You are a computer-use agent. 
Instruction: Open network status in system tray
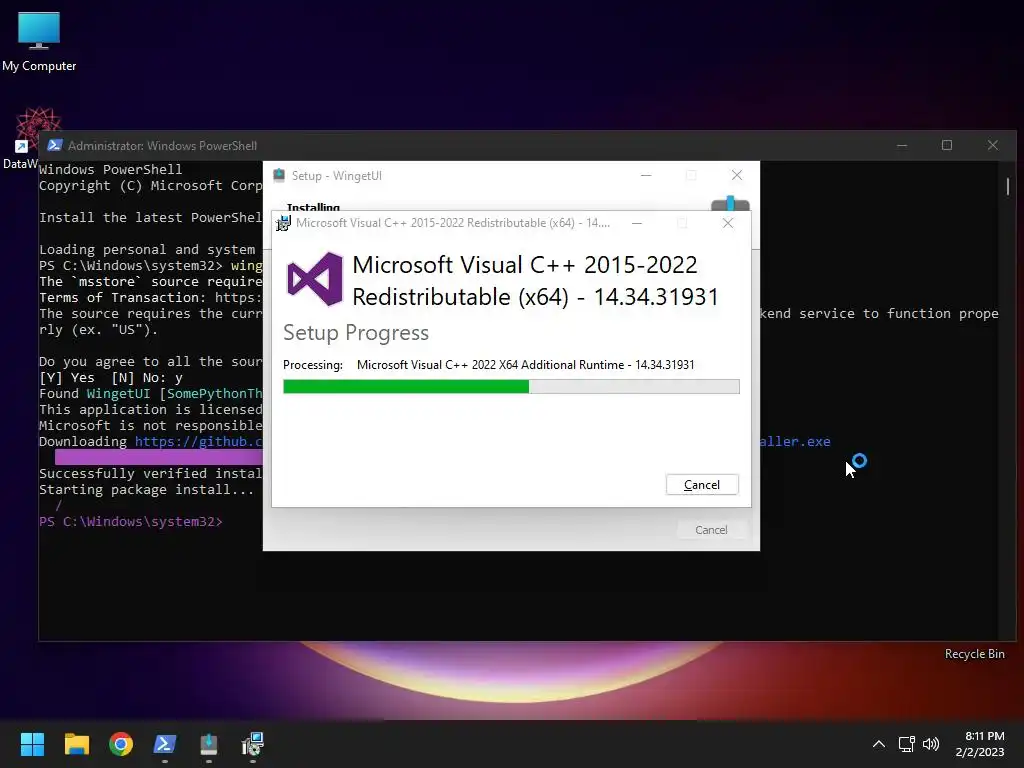coord(906,744)
